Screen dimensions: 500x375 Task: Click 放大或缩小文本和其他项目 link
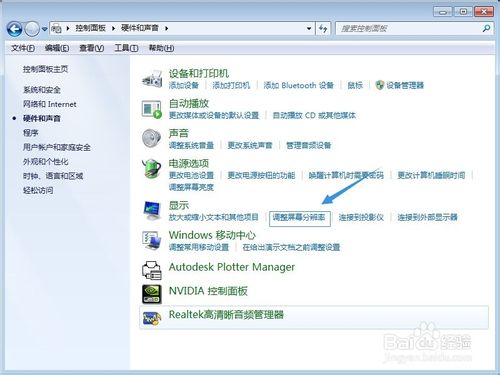click(214, 217)
